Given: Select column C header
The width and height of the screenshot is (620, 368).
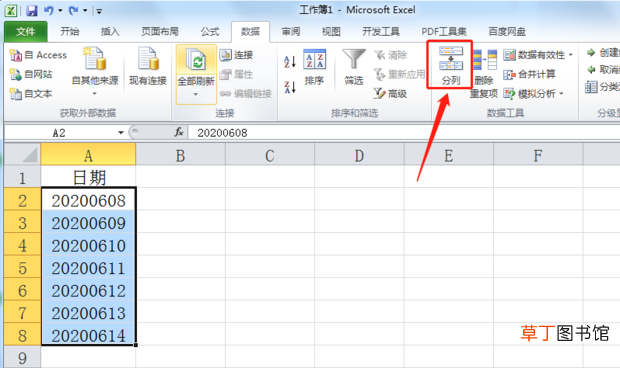Looking at the screenshot, I should click(270, 155).
